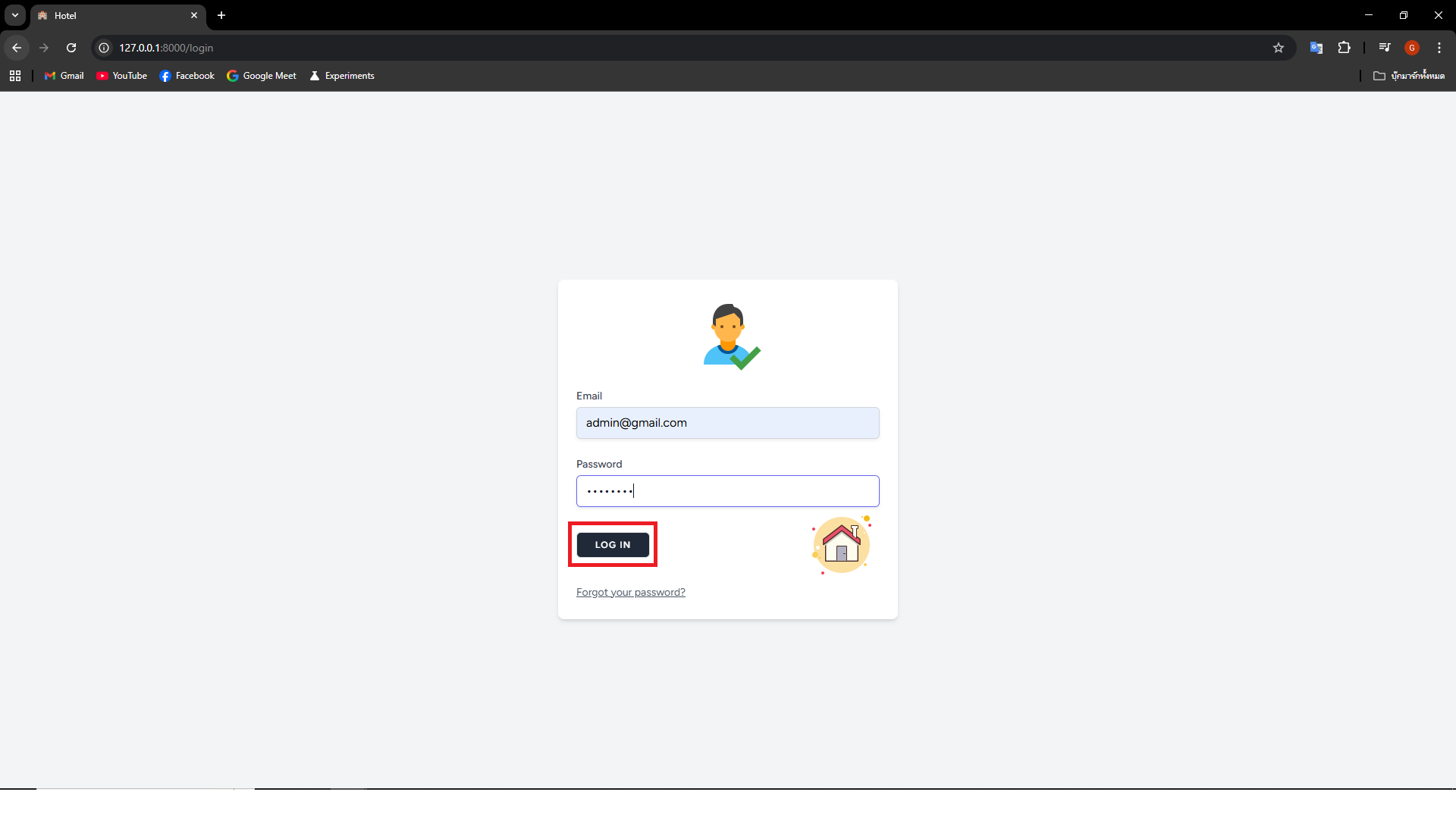The image size is (1456, 814).
Task: Open the Chrome three-dot menu
Action: click(1439, 48)
